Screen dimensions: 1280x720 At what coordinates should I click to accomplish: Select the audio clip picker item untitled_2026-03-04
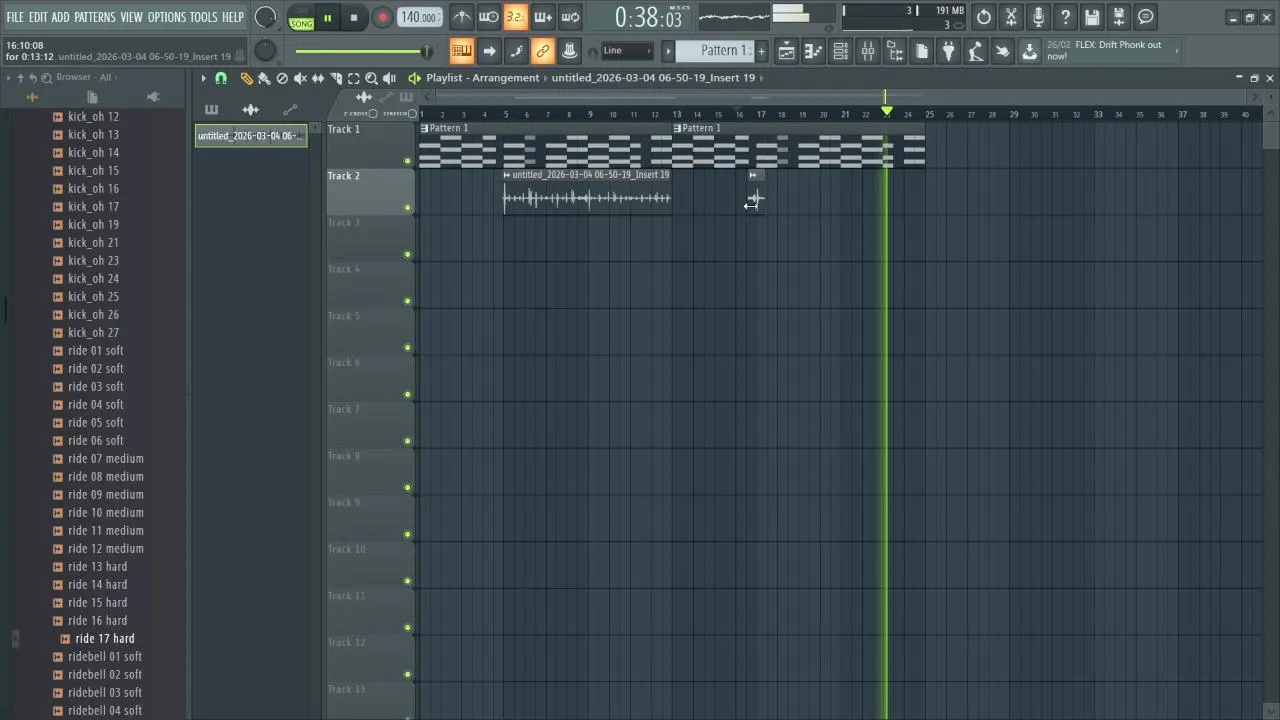pos(251,136)
